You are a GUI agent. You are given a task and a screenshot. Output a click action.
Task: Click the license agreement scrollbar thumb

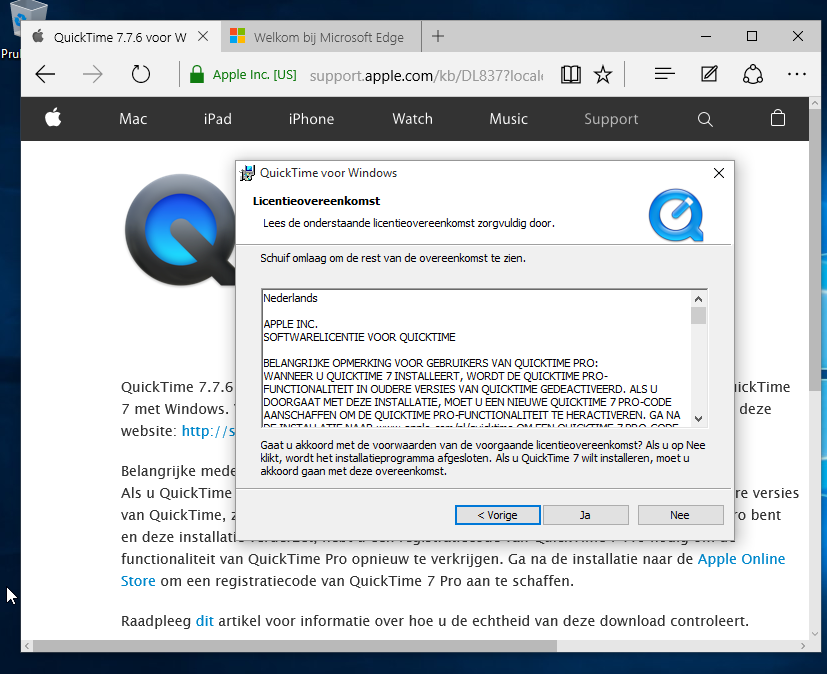[x=698, y=315]
